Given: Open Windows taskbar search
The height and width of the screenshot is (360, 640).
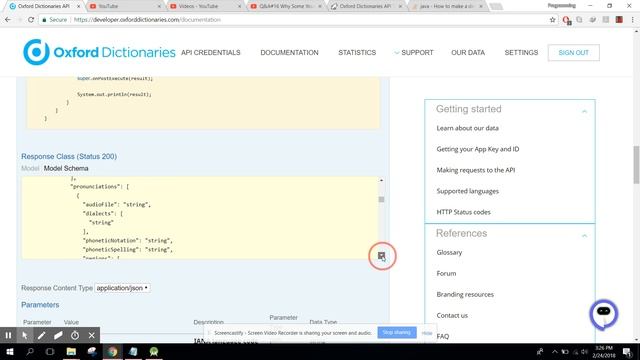Looking at the screenshot, I should tap(30, 351).
